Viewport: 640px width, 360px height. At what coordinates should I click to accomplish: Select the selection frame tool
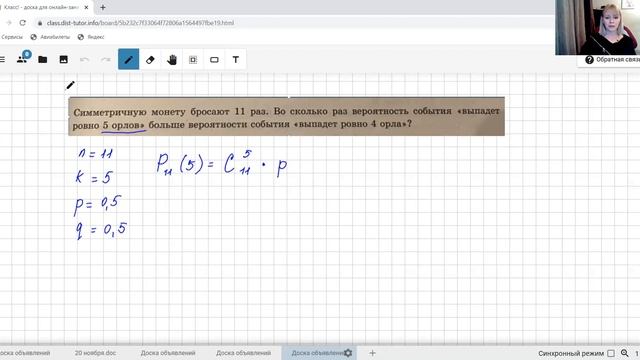tap(193, 60)
